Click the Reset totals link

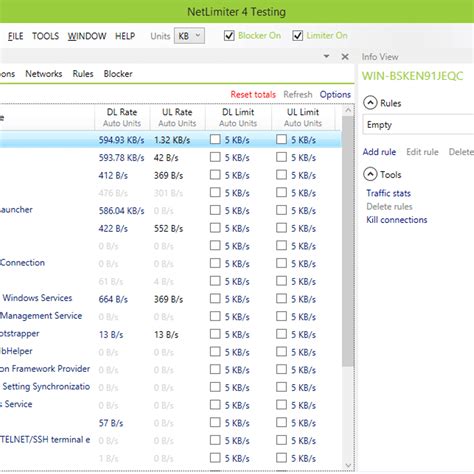coord(253,95)
